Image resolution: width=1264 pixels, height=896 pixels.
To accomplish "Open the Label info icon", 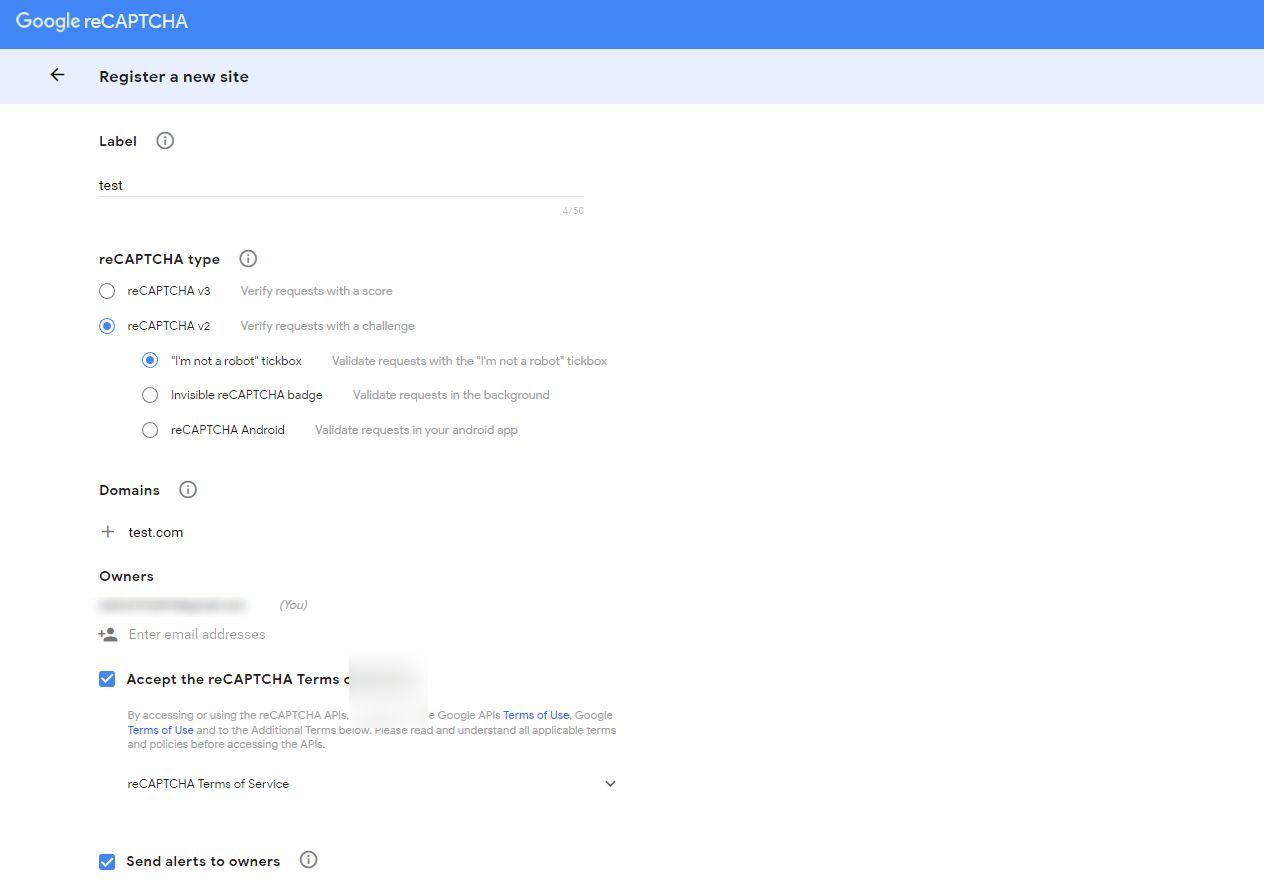I will tap(165, 141).
